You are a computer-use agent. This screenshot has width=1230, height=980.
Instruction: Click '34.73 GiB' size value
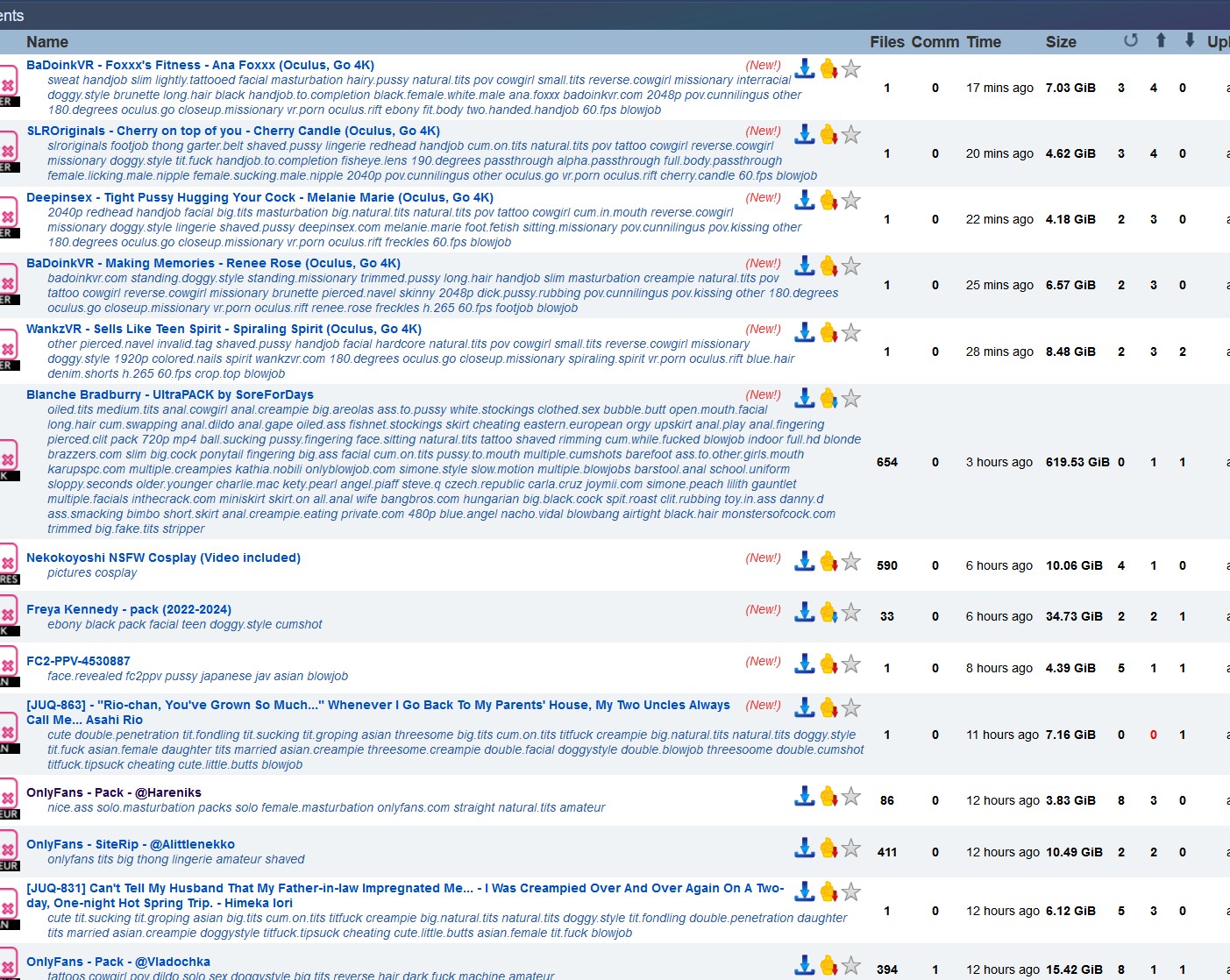[x=1074, y=616]
